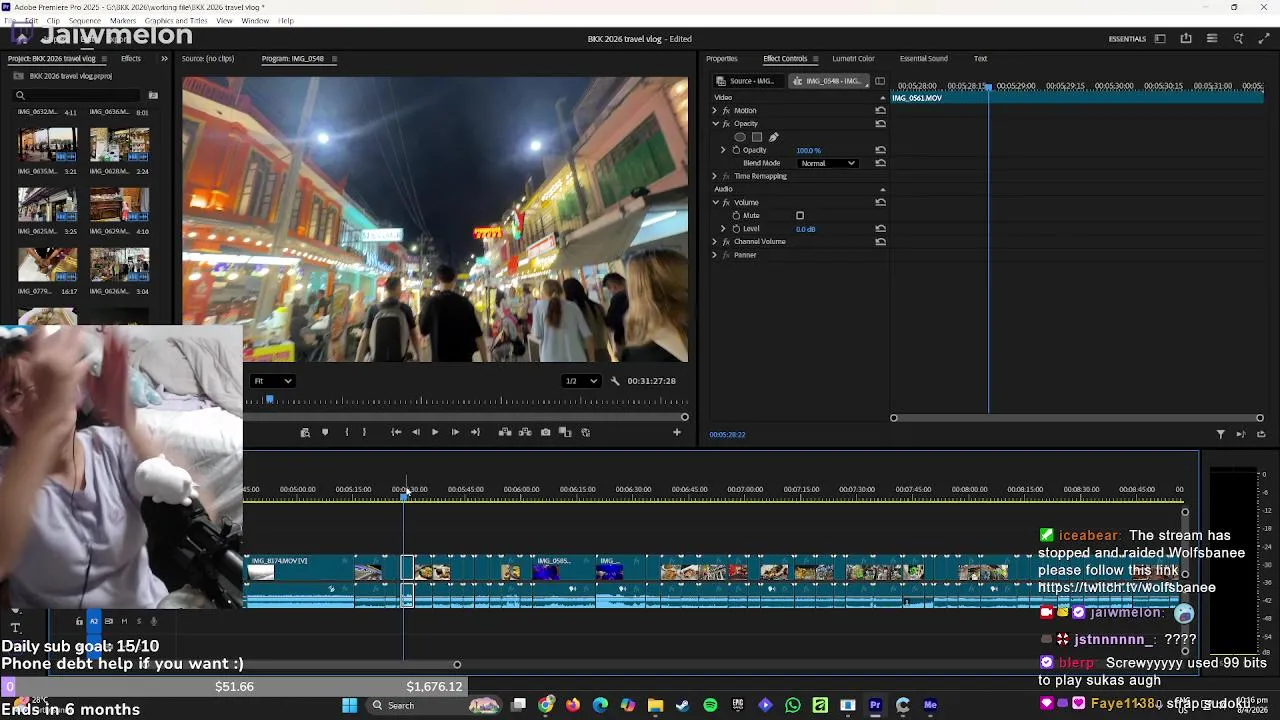Open the Sequence menu
Viewport: 1280px width, 720px height.
tap(84, 20)
